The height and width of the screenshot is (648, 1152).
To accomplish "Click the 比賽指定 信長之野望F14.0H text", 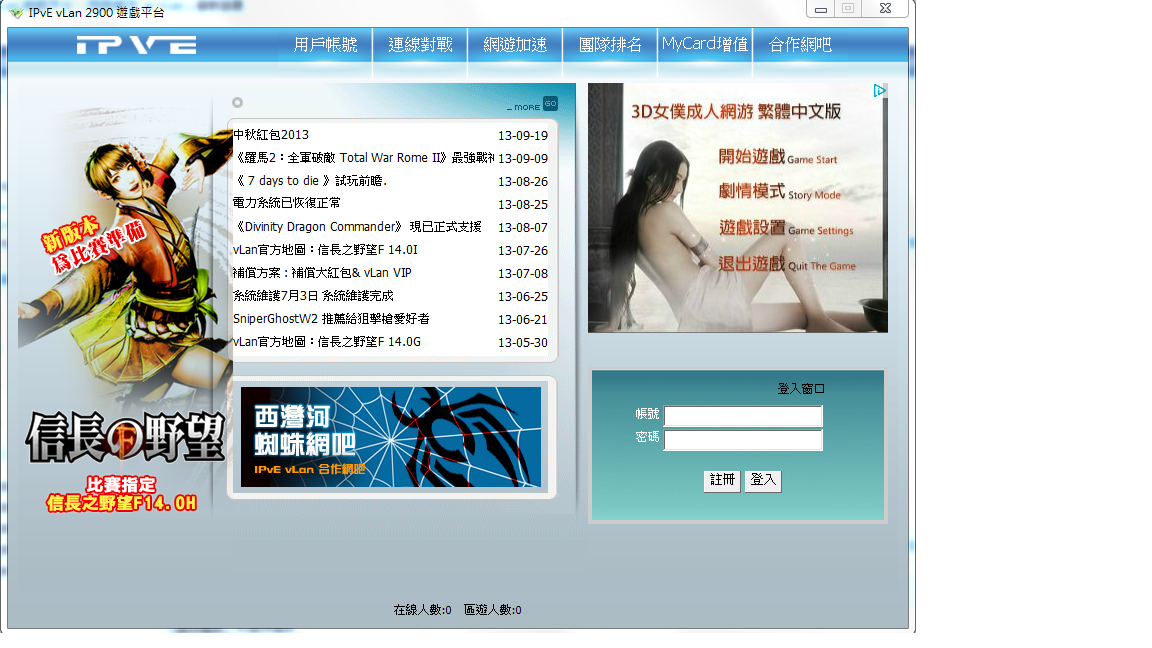I will 121,494.
